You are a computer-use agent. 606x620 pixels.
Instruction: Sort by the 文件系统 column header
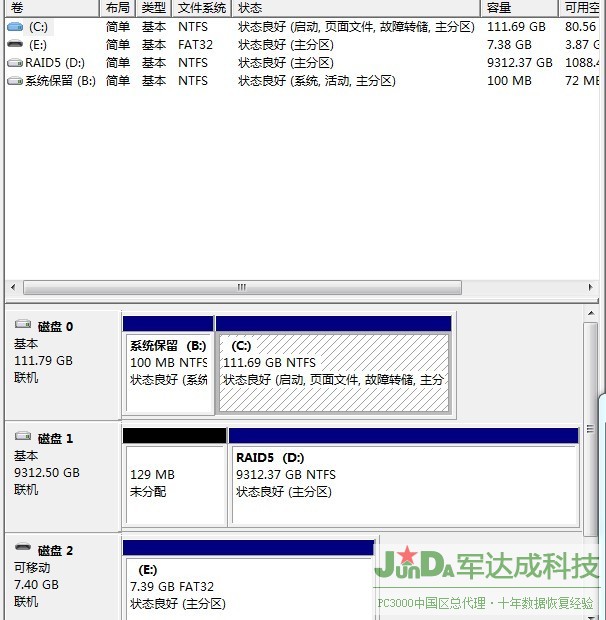202,8
